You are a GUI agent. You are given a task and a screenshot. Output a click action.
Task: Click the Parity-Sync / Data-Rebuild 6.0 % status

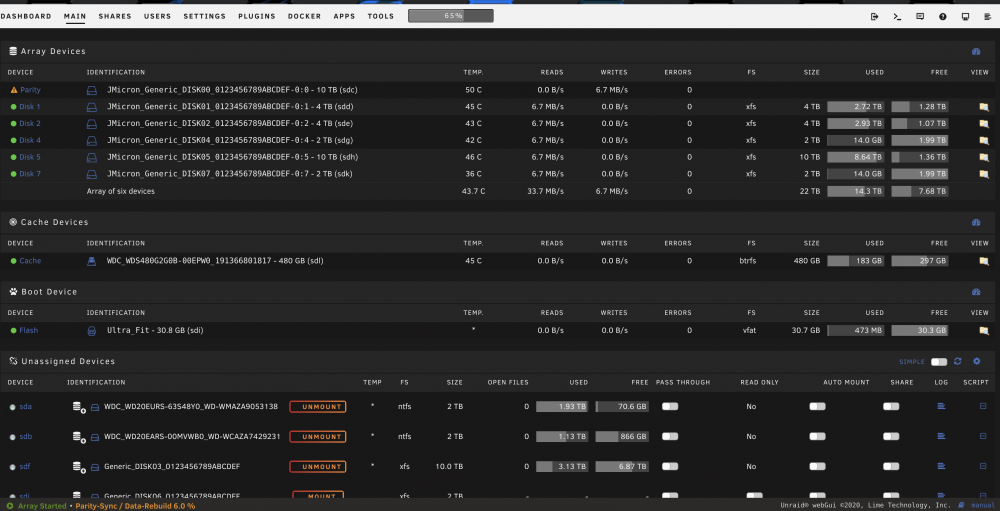click(135, 506)
